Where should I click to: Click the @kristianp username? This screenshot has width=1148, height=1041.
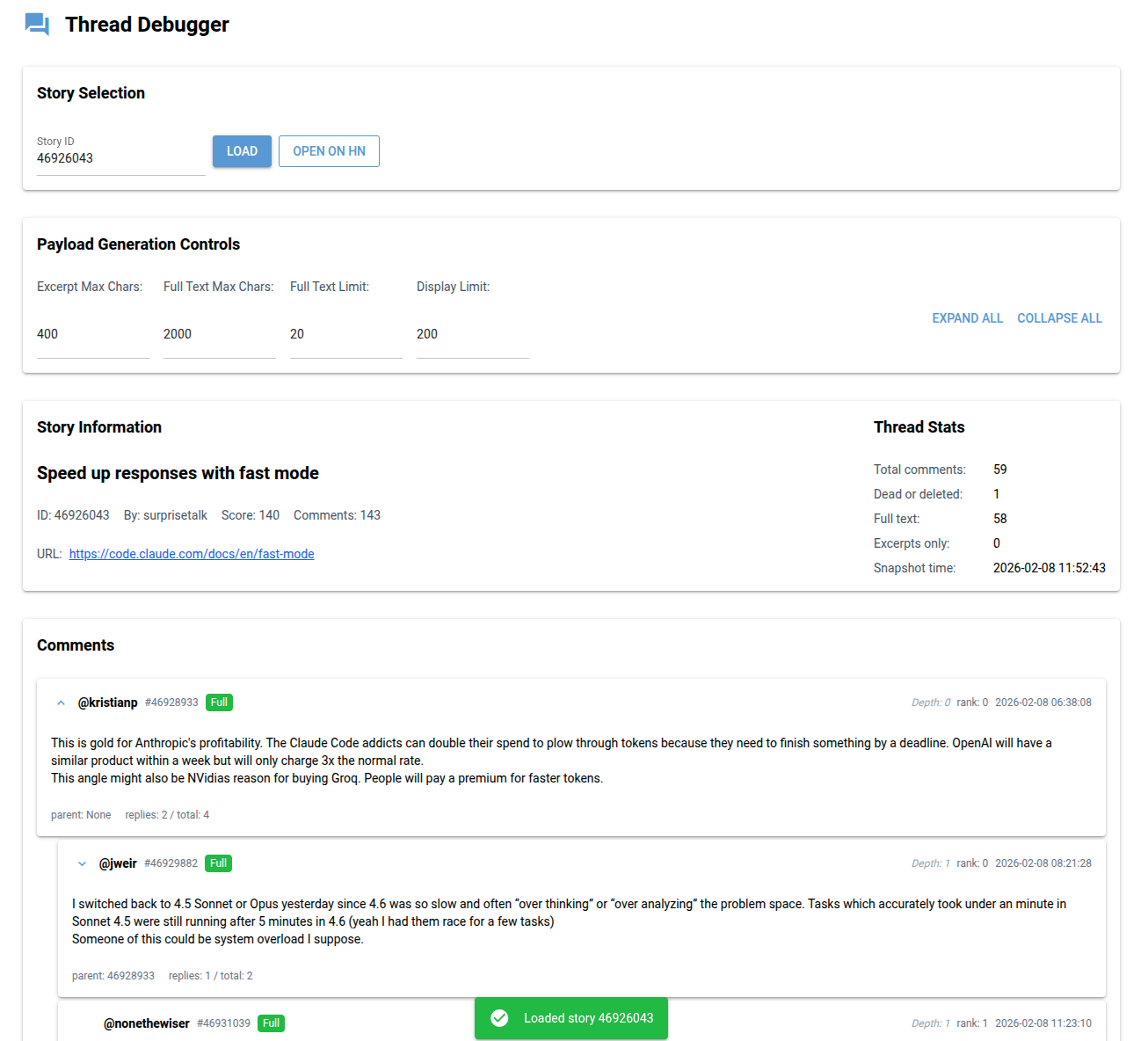click(x=108, y=702)
